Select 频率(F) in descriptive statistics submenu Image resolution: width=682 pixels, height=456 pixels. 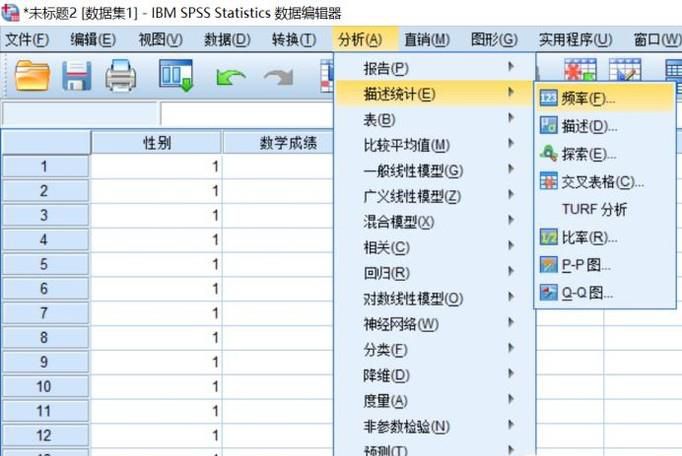(588, 98)
